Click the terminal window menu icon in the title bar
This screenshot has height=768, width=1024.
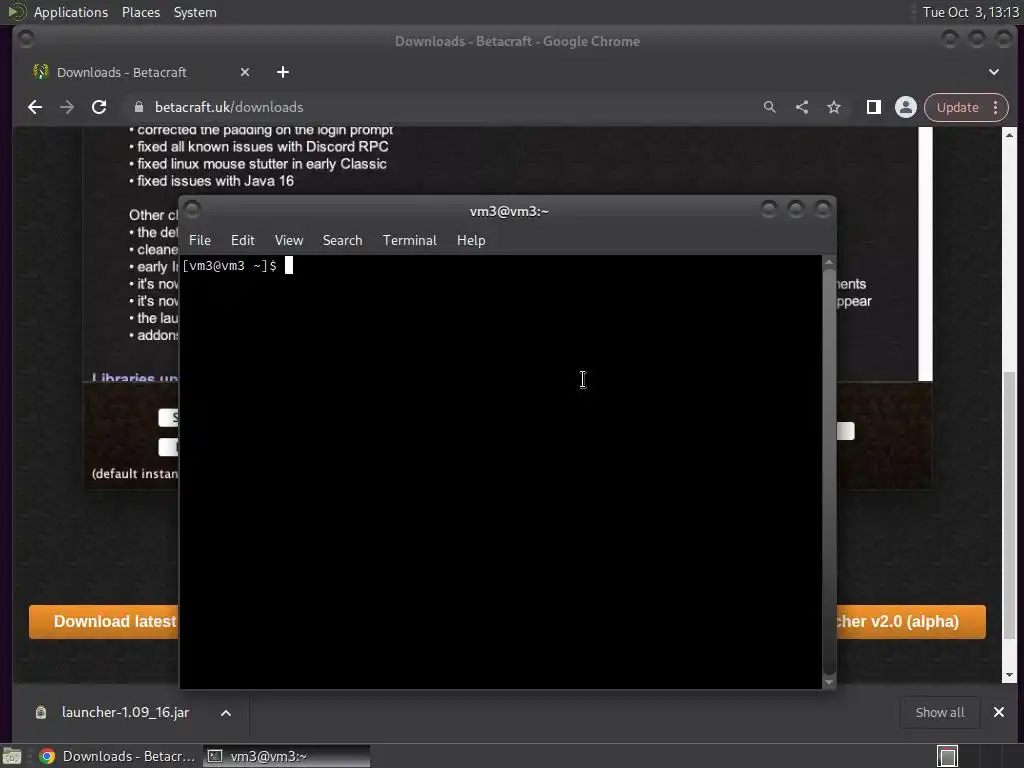tap(192, 209)
